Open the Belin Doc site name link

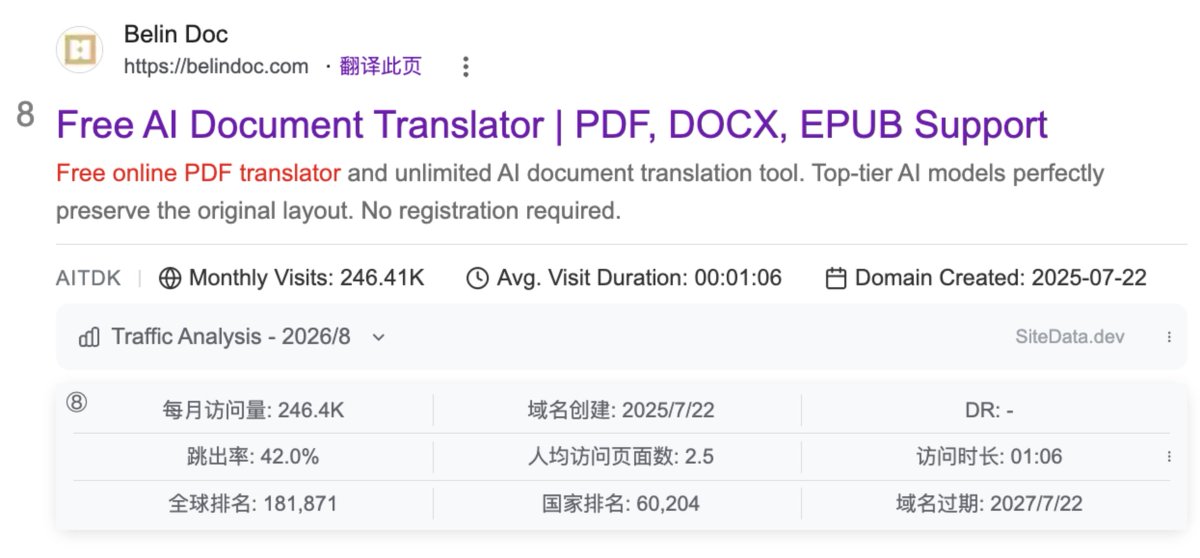pos(176,34)
